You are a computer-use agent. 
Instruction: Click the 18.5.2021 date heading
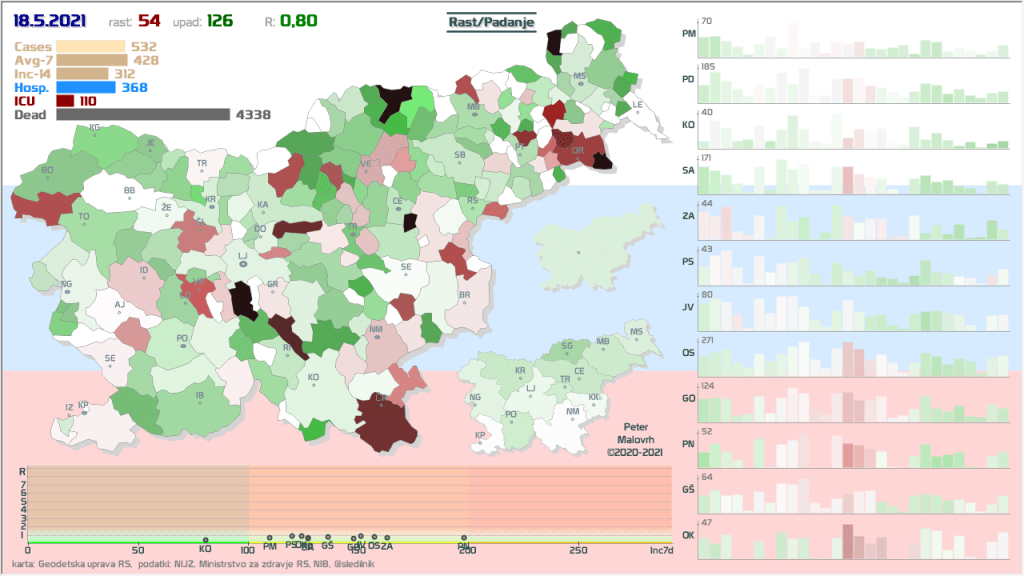48,21
